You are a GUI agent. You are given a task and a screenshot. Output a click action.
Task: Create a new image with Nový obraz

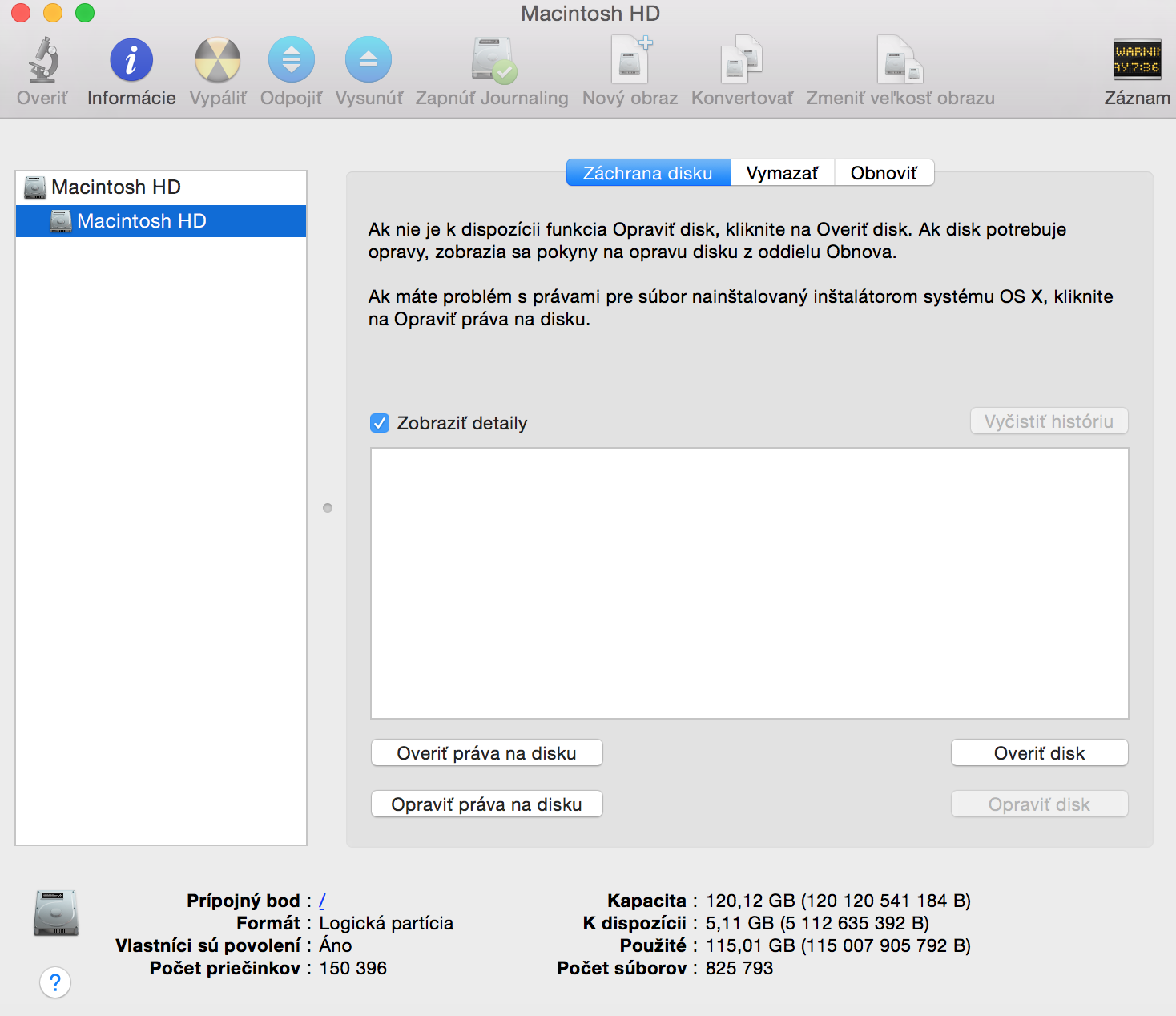pyautogui.click(x=630, y=61)
